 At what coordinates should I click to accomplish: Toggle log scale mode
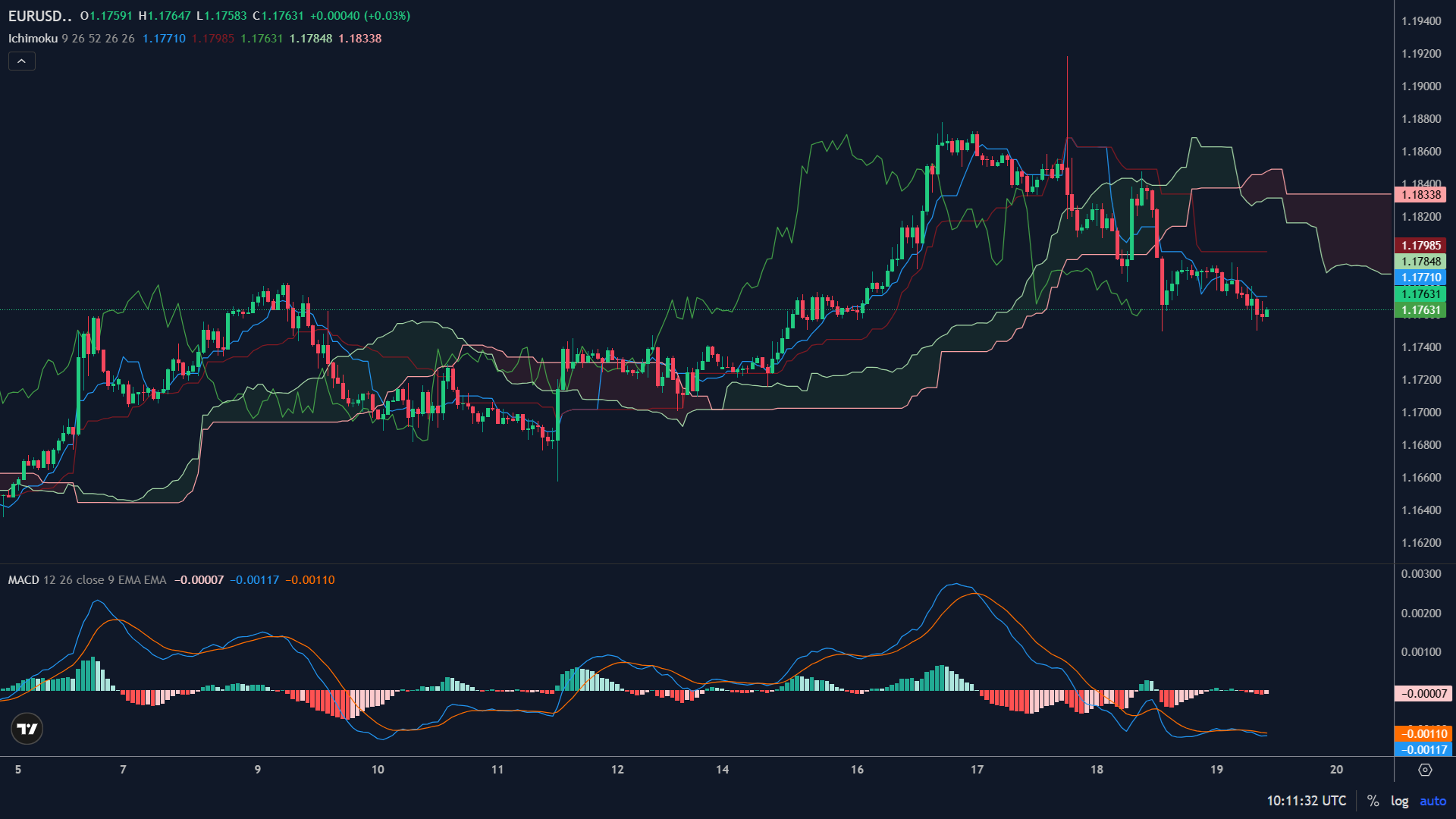[x=1399, y=801]
